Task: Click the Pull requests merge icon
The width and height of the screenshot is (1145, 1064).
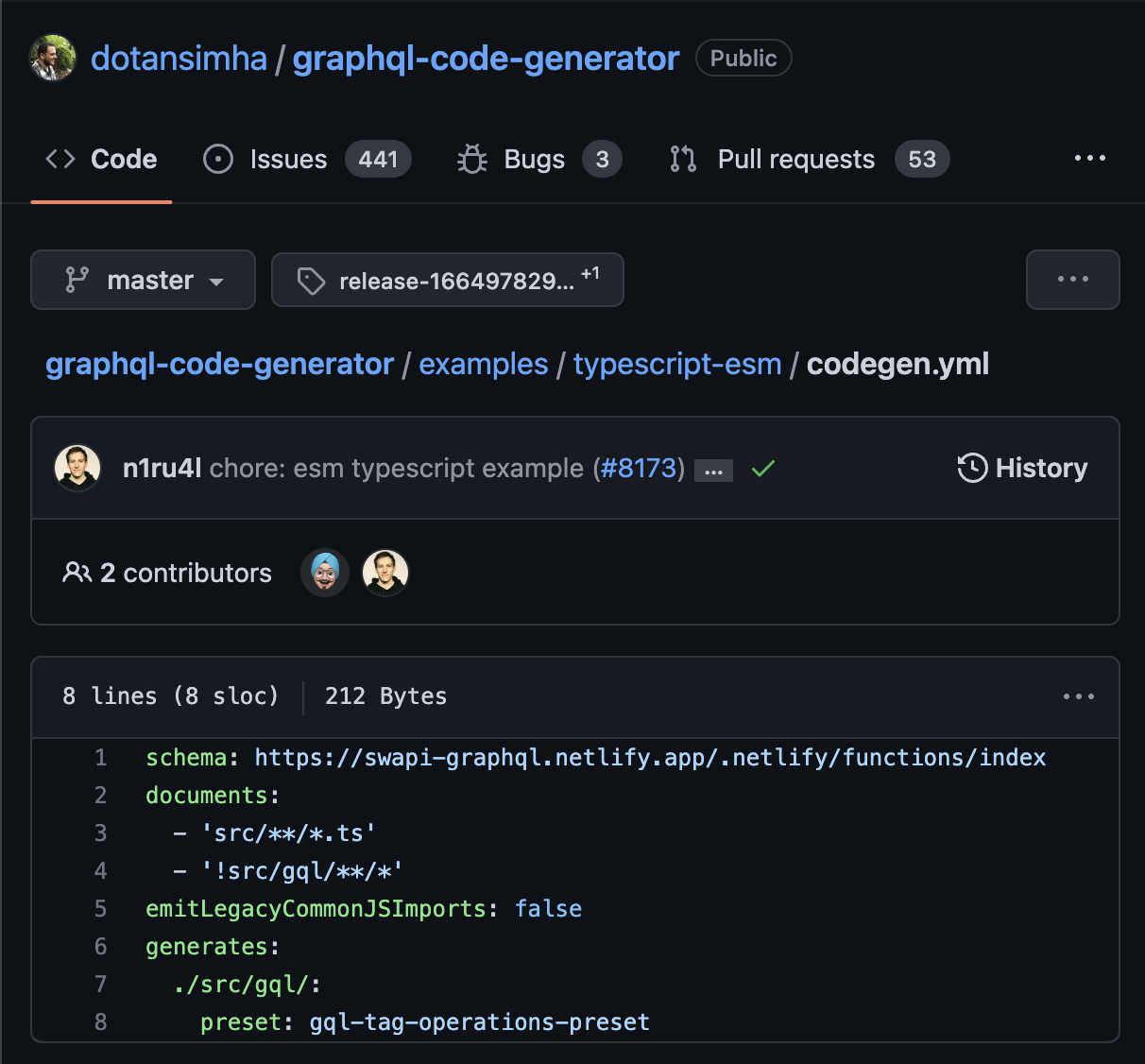Action: pos(683,159)
